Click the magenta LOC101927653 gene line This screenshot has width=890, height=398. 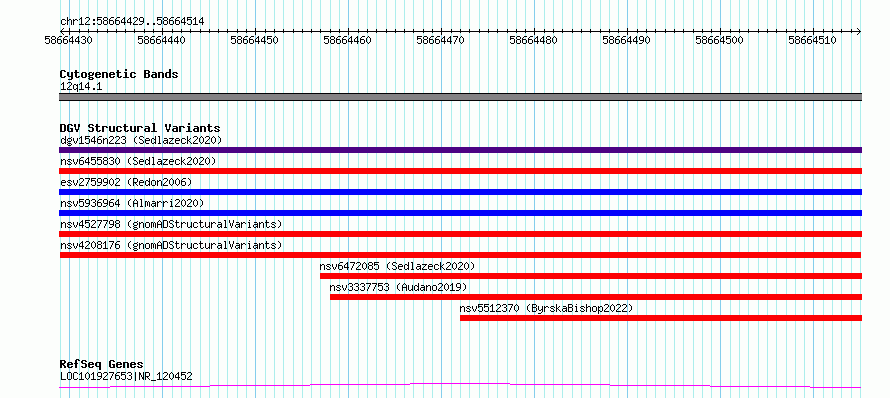pyautogui.click(x=460, y=386)
